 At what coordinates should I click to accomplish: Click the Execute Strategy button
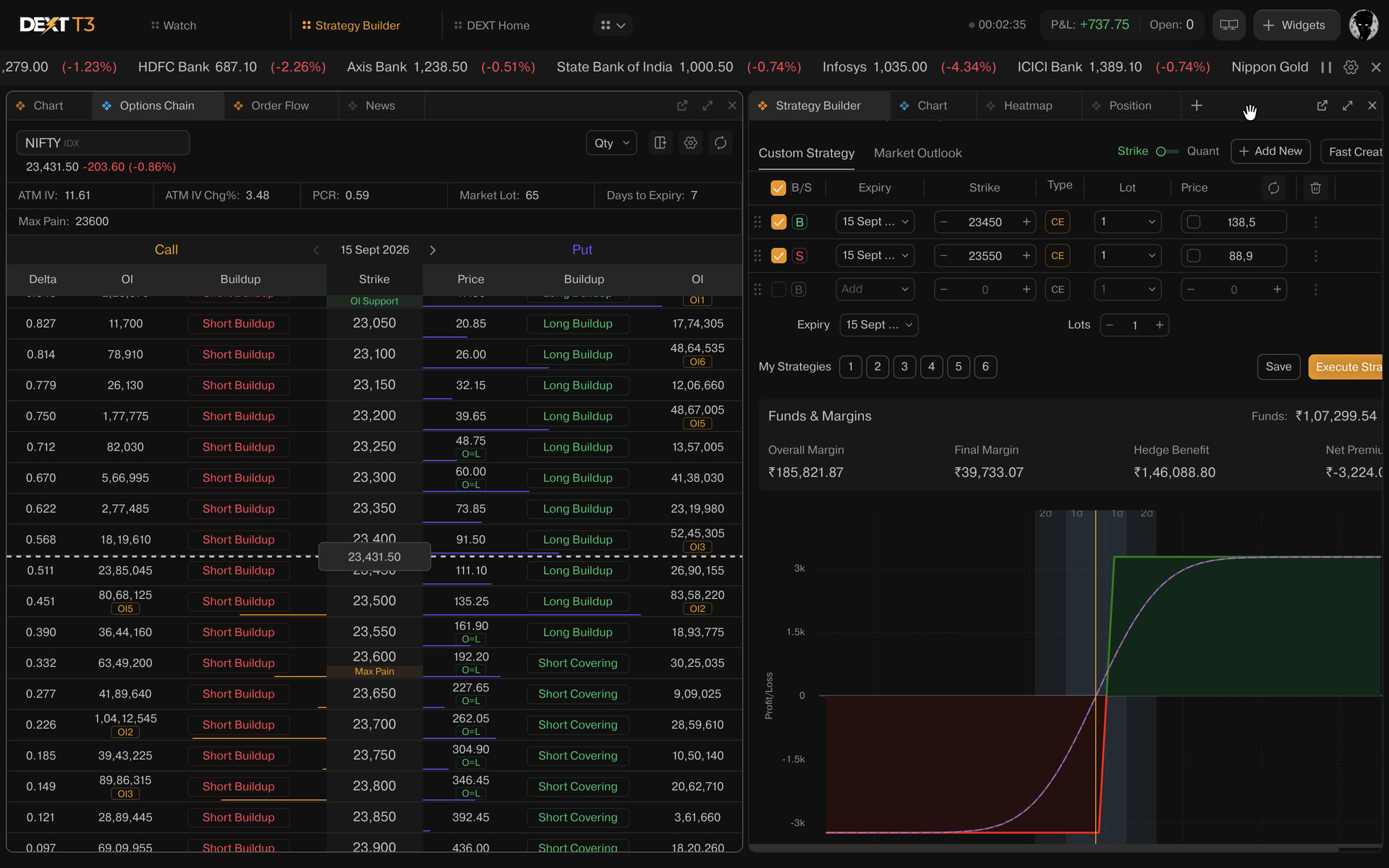click(x=1346, y=367)
